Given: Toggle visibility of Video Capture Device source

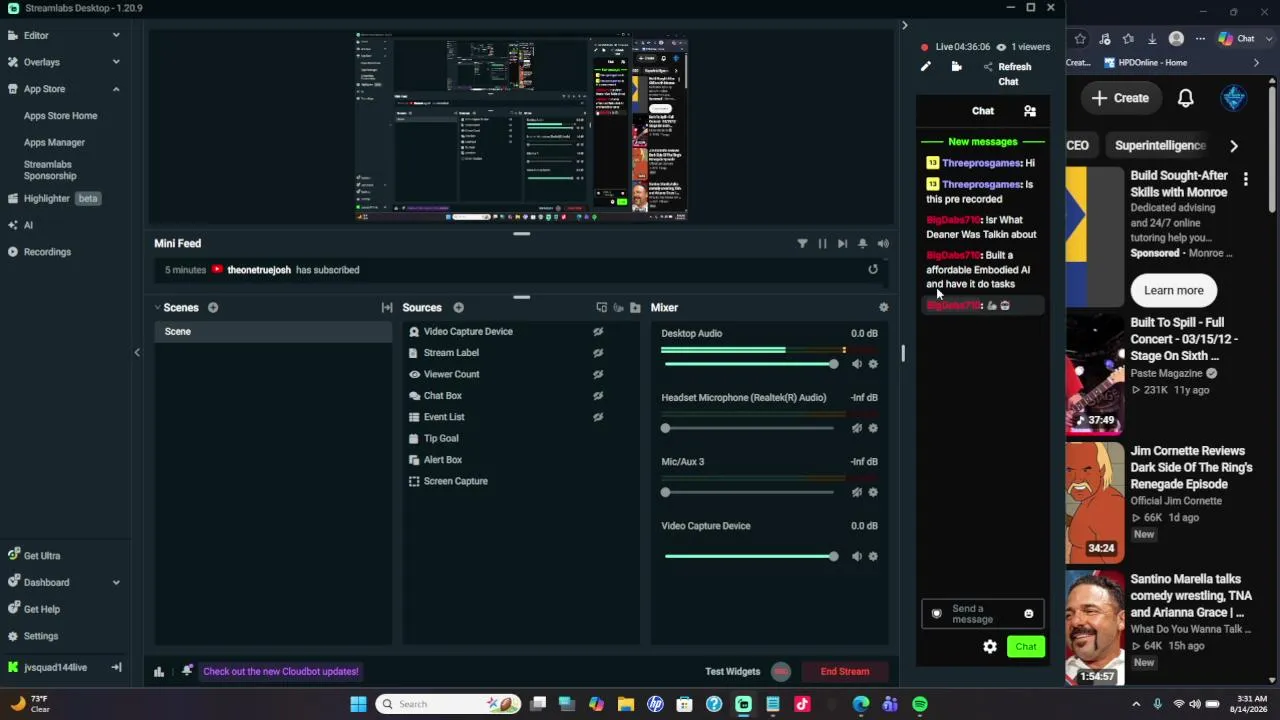Looking at the screenshot, I should [598, 331].
